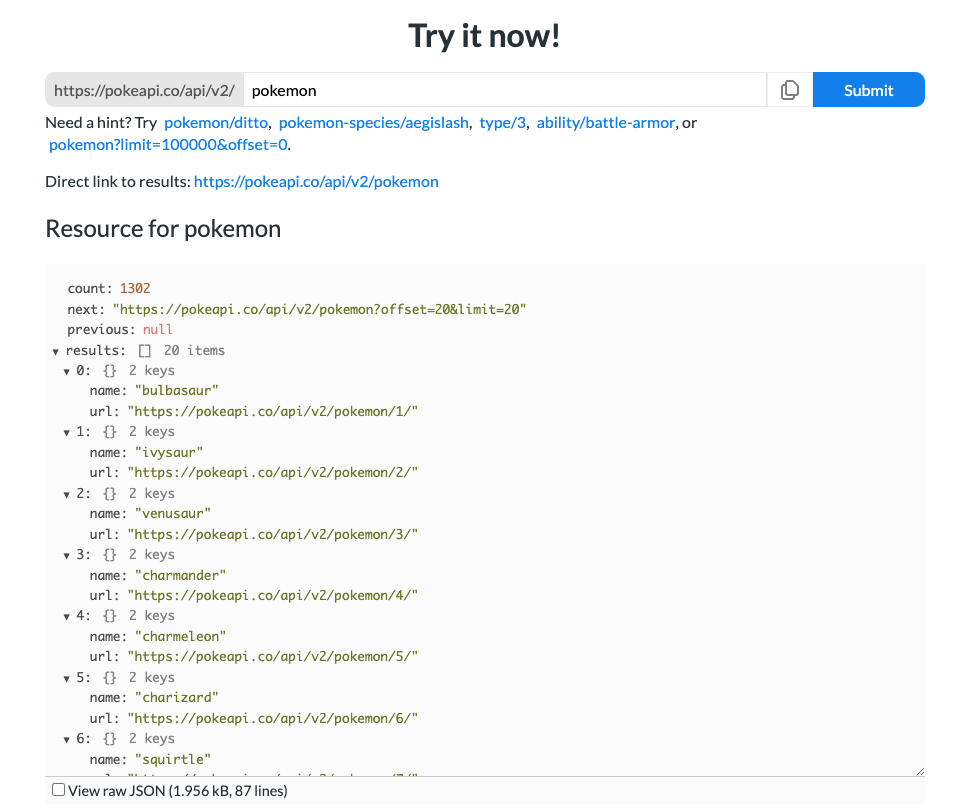Open pokemon?limit=100000&offset=0 hint link
This screenshot has width=964, height=808.
168,145
